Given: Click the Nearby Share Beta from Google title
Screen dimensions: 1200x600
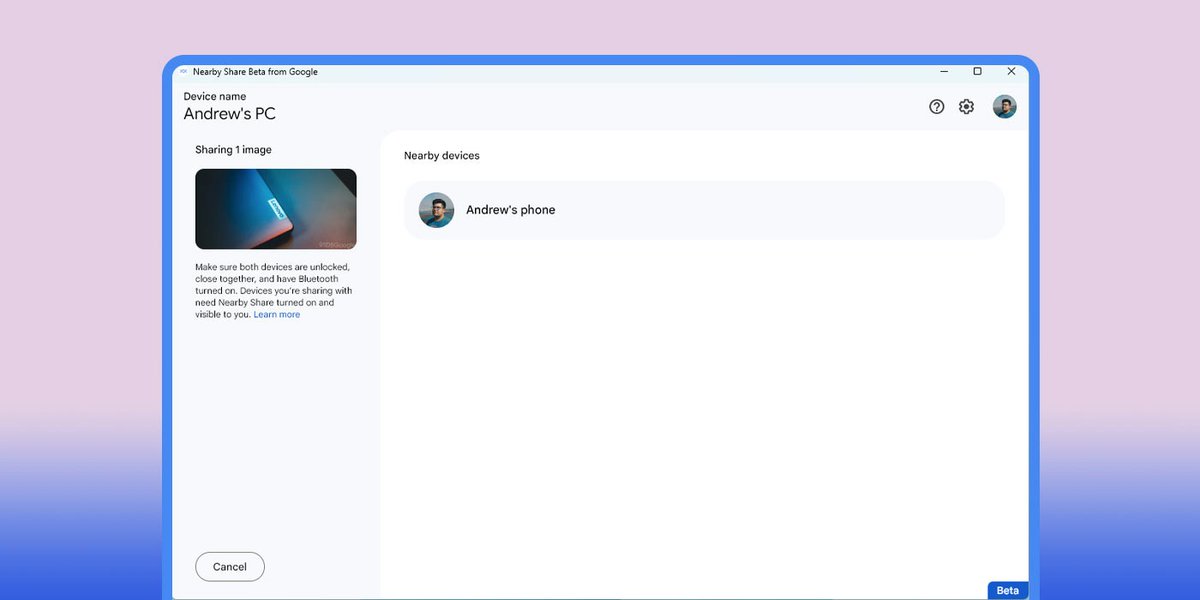Looking at the screenshot, I should tap(255, 72).
